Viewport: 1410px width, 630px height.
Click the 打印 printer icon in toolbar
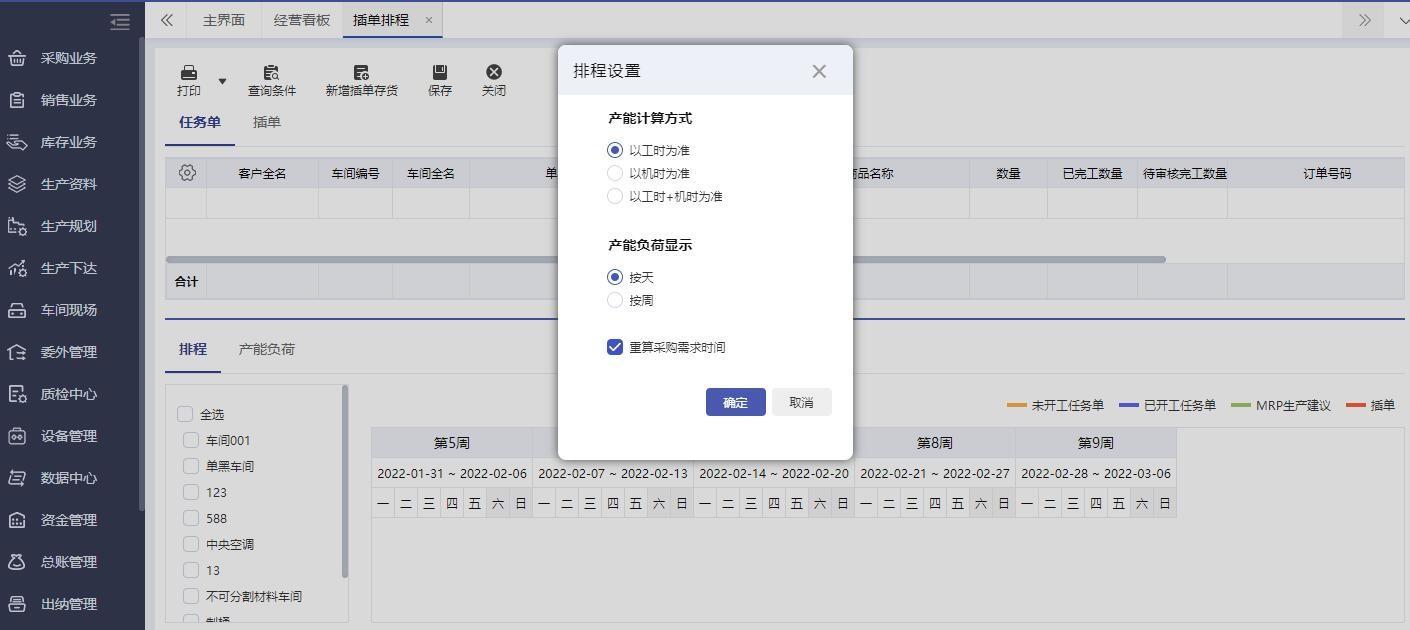pos(188,73)
